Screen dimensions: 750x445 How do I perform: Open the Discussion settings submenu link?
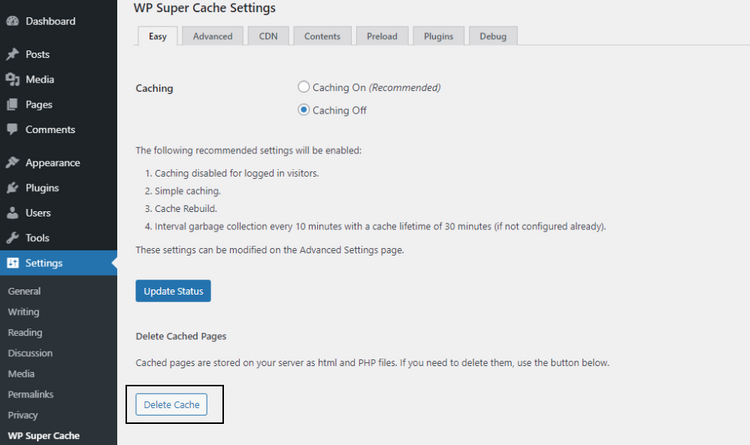pos(30,353)
